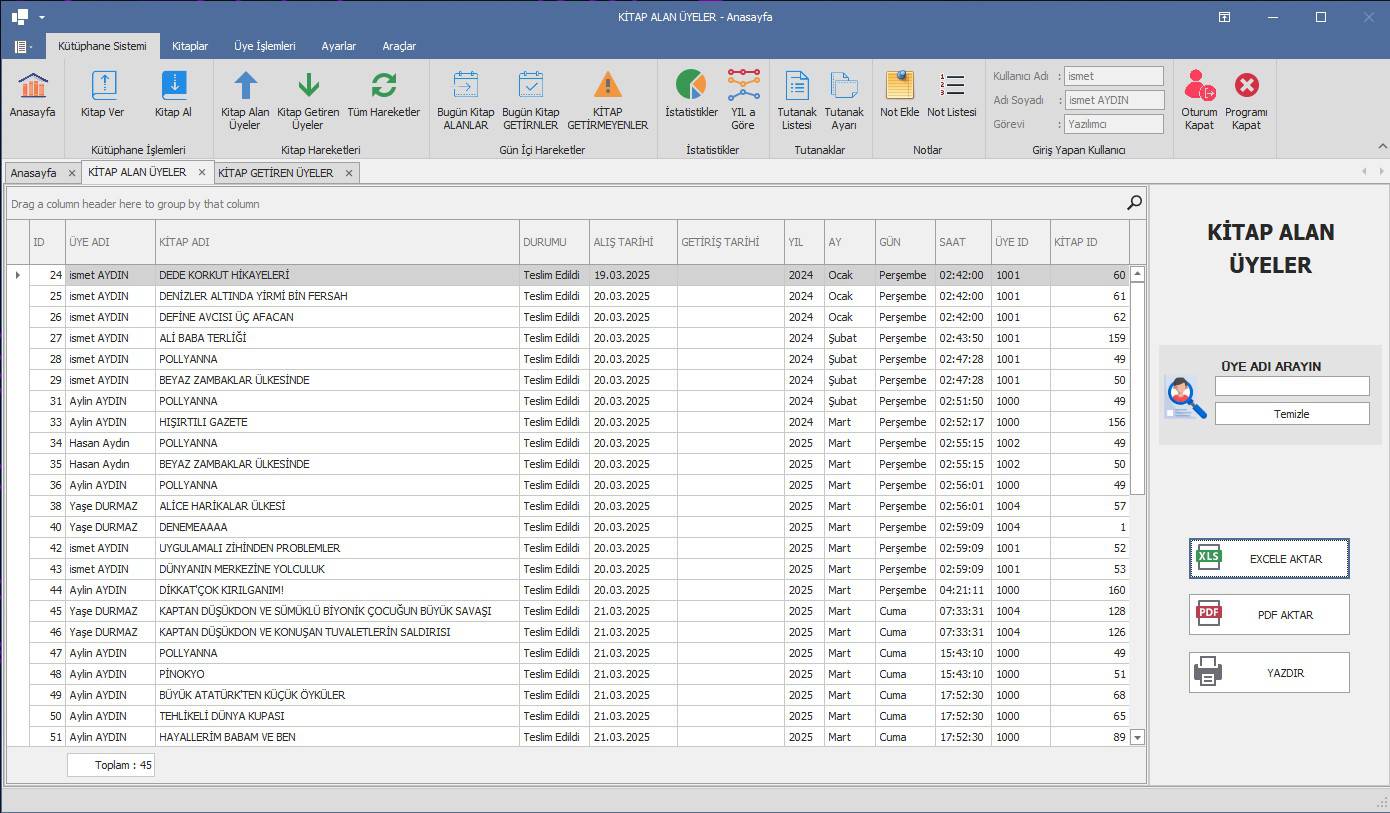Close the KİTAP ALAN ÜYELER tab
This screenshot has width=1390, height=813.
click(201, 172)
